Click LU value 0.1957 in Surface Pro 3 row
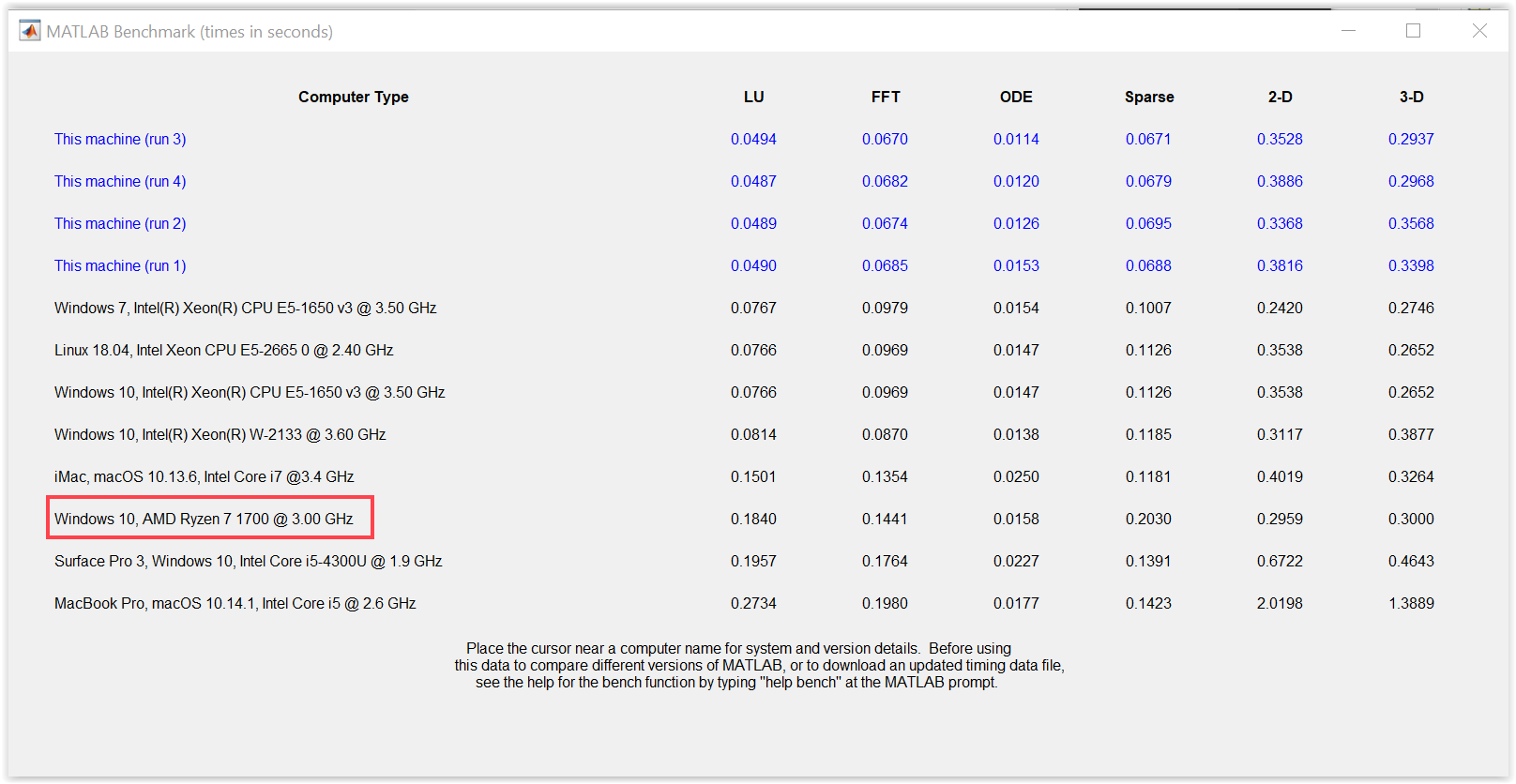 (754, 561)
